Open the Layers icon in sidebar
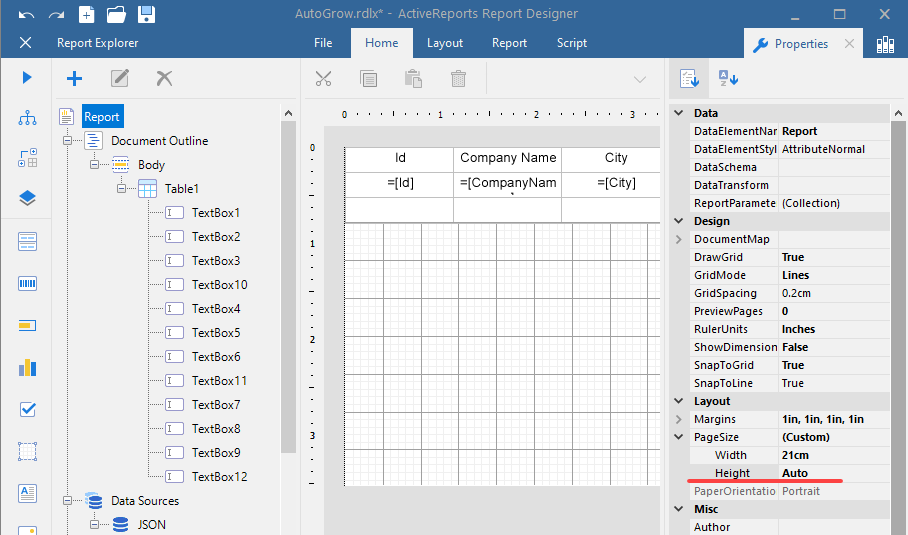 [x=27, y=198]
